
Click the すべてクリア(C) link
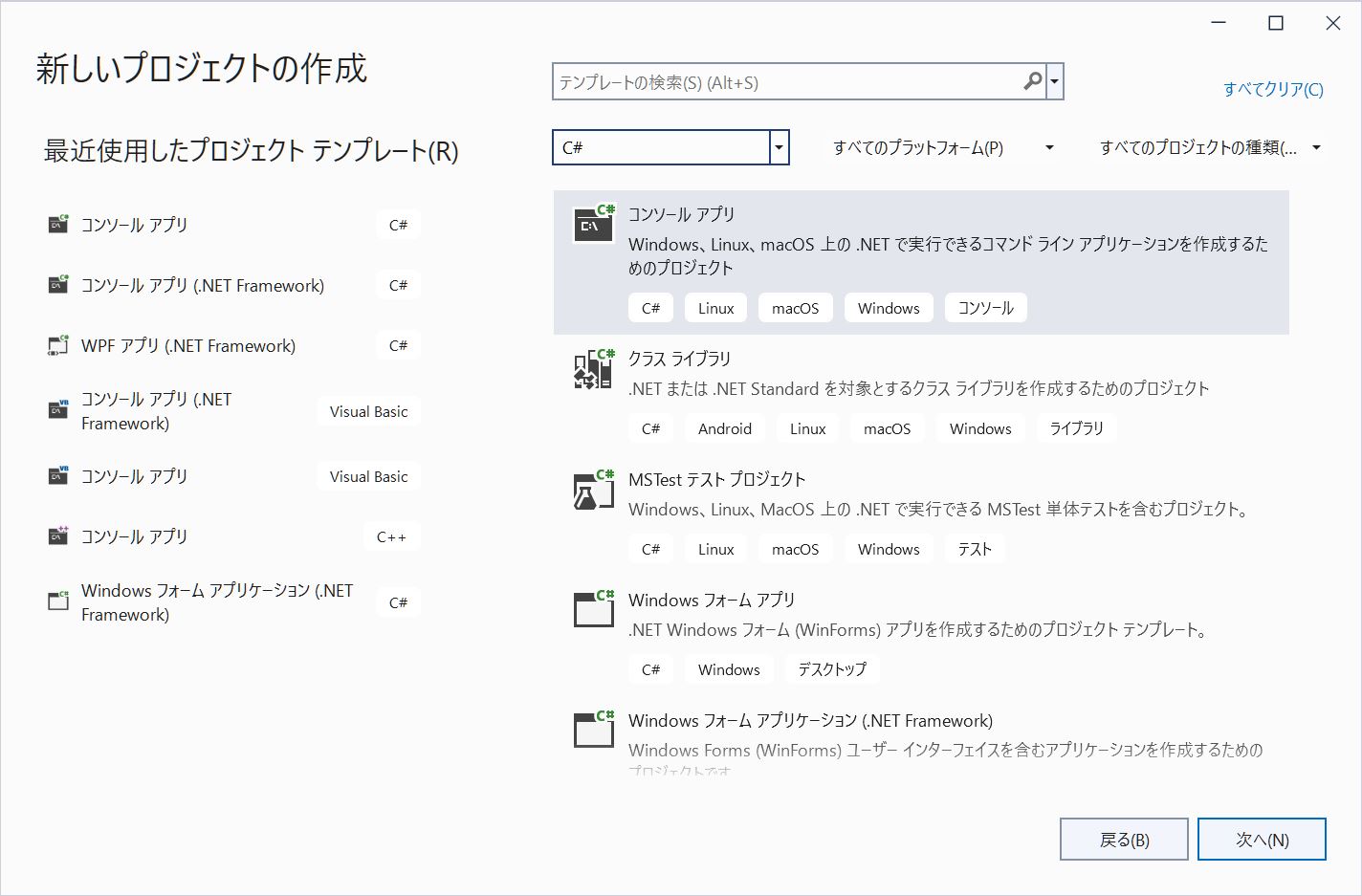1272,88
